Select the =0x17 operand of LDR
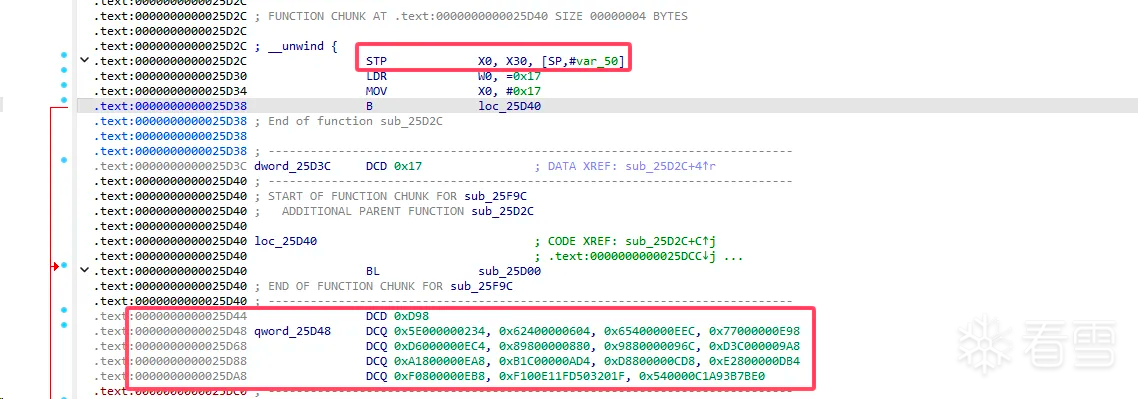This screenshot has width=1138, height=399. tap(523, 76)
